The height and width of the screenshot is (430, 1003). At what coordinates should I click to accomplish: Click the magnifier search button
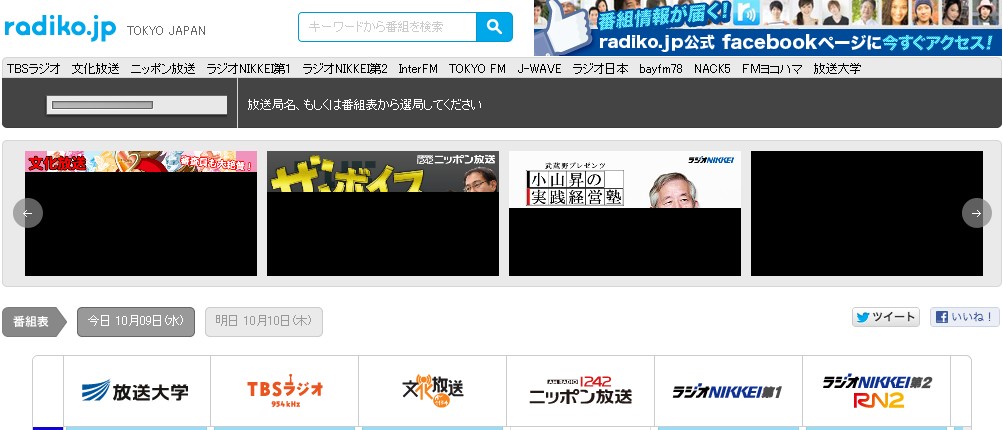[494, 27]
